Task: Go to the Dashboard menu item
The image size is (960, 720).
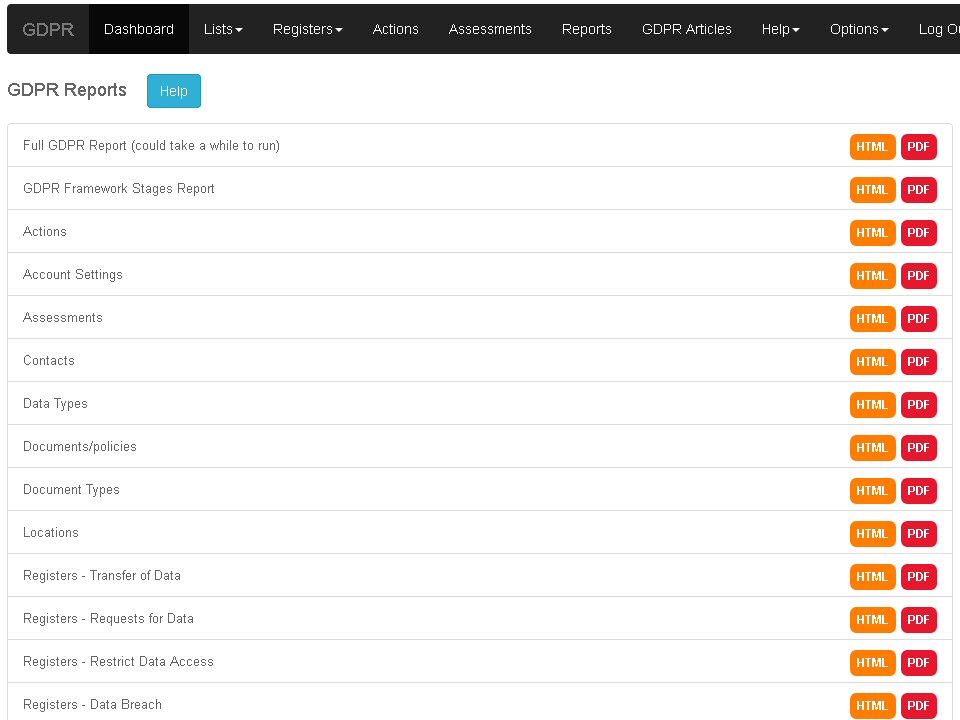Action: (139, 29)
